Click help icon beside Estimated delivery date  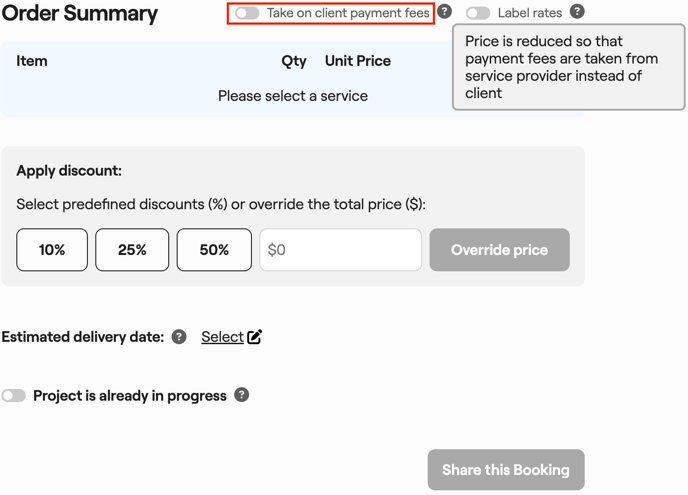coord(179,337)
